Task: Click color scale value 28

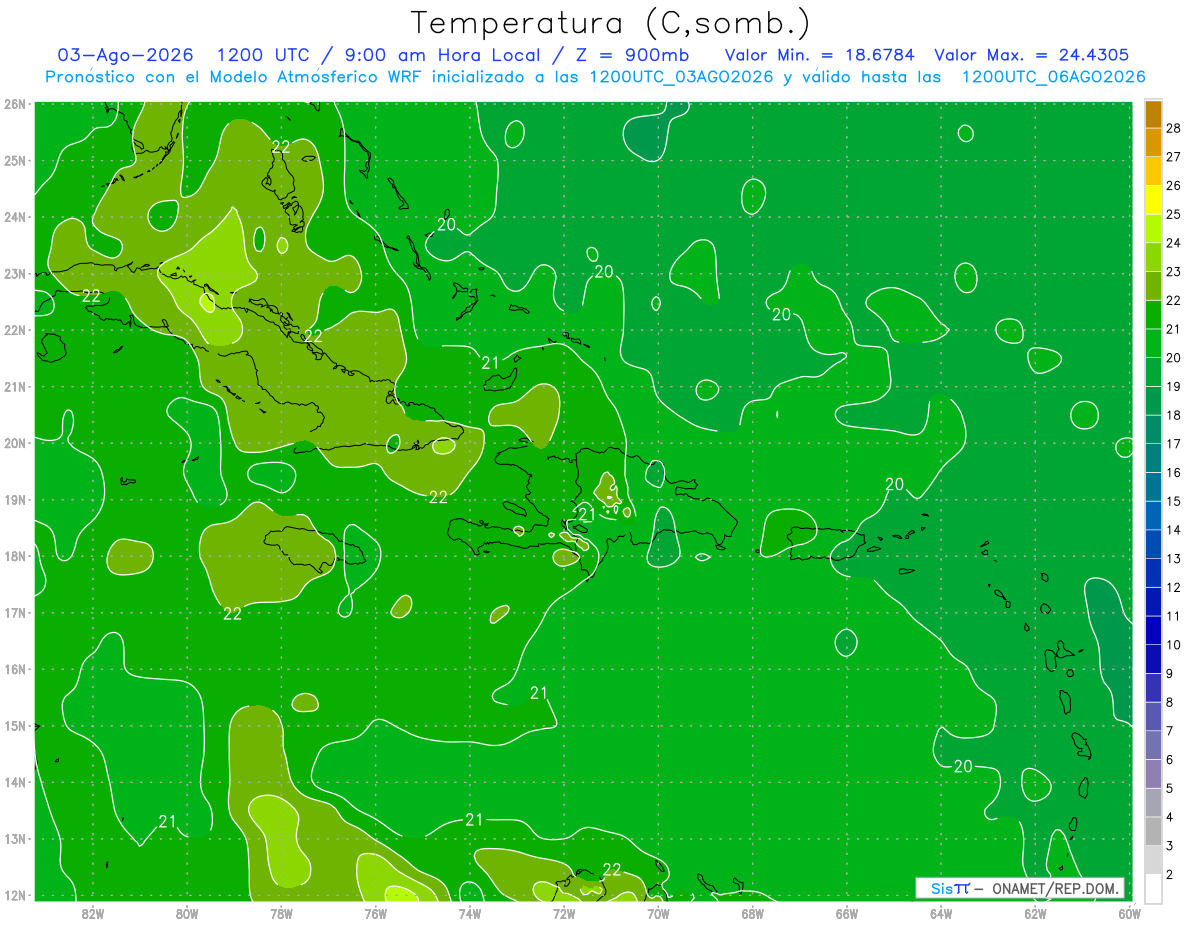Action: click(x=1173, y=129)
